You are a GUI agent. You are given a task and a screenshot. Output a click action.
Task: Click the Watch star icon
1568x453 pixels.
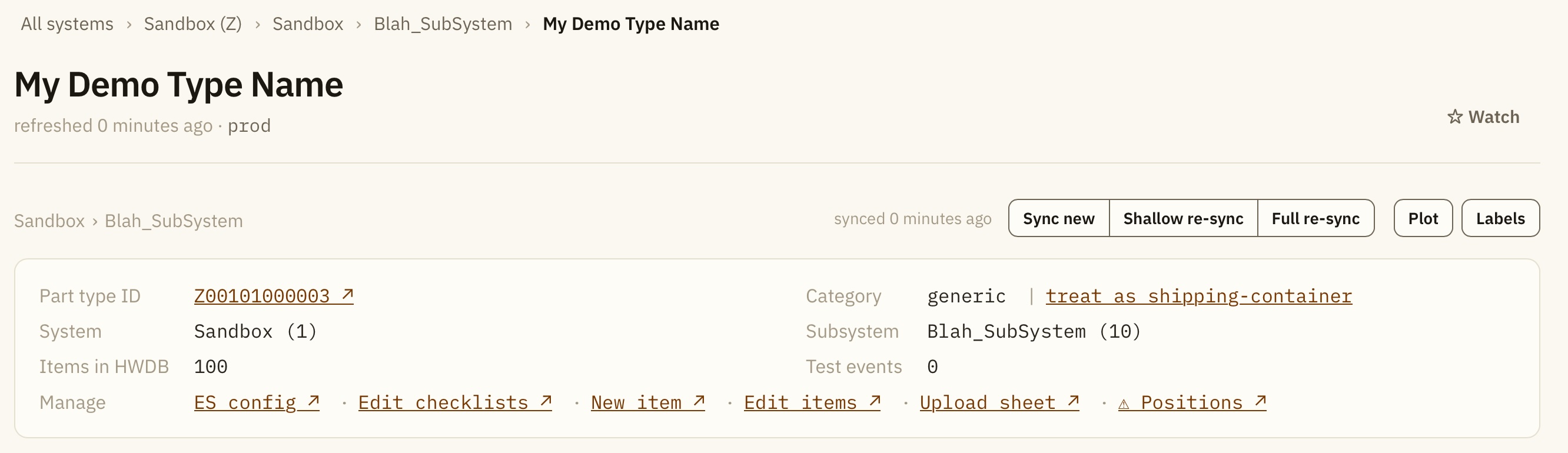tap(1455, 116)
